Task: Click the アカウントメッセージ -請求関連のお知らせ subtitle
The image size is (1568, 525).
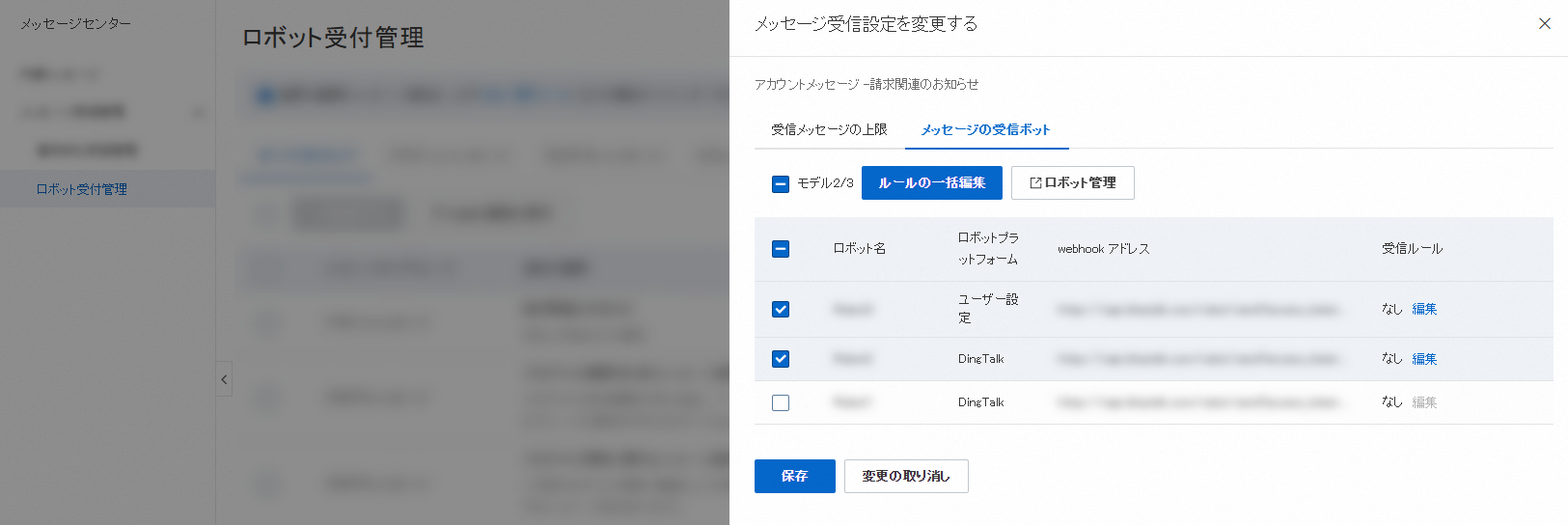Action: point(867,84)
